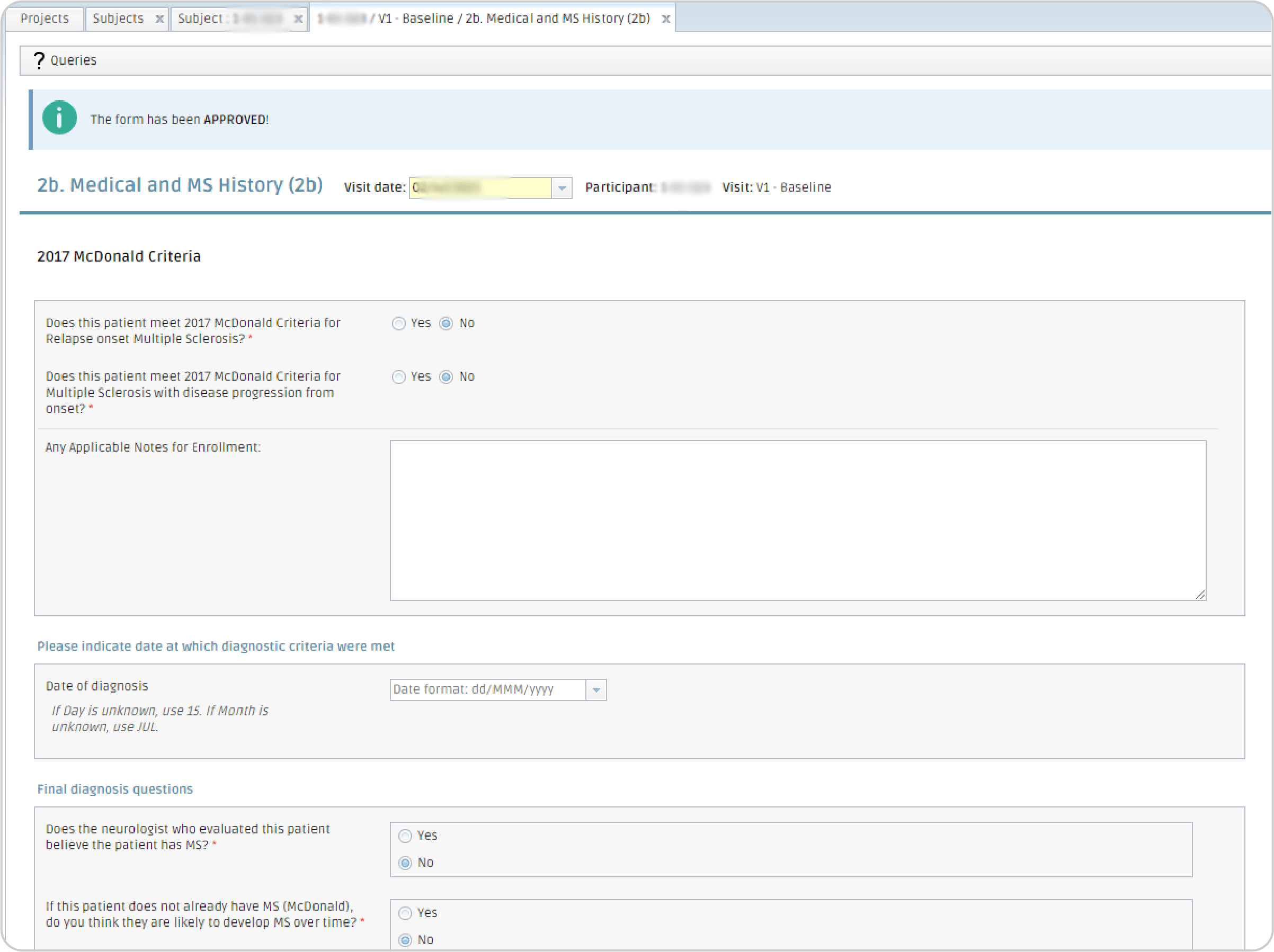Click the Visit date input field
This screenshot has width=1274, height=952.
point(479,188)
